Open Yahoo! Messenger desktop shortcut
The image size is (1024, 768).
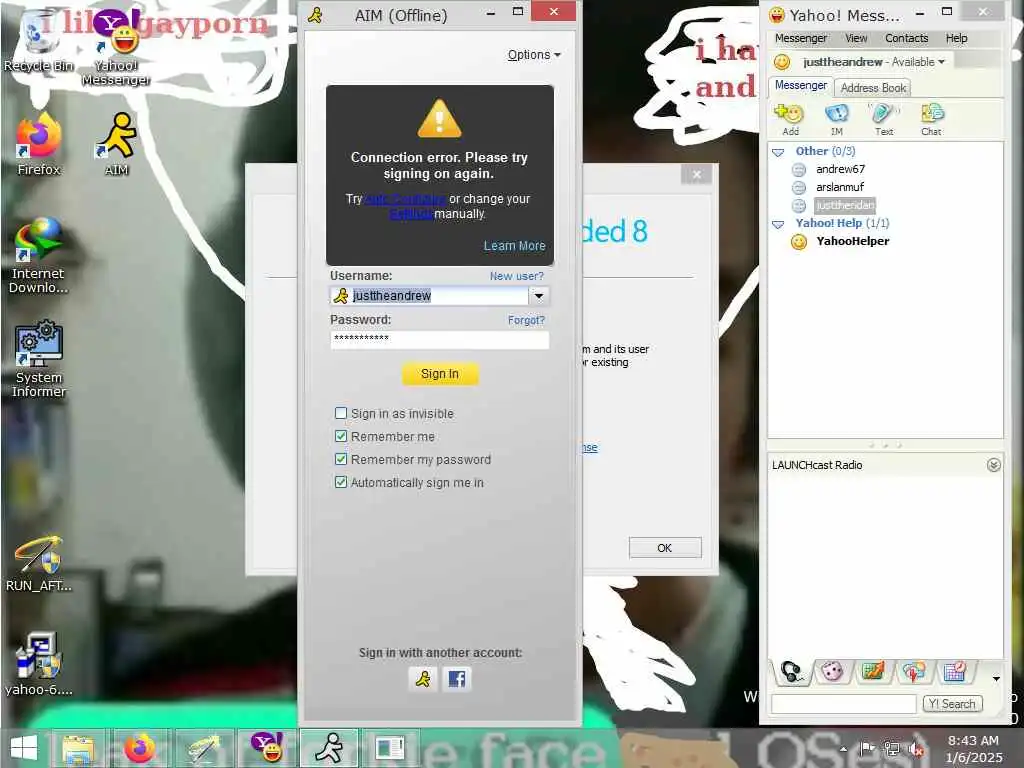coord(116,47)
